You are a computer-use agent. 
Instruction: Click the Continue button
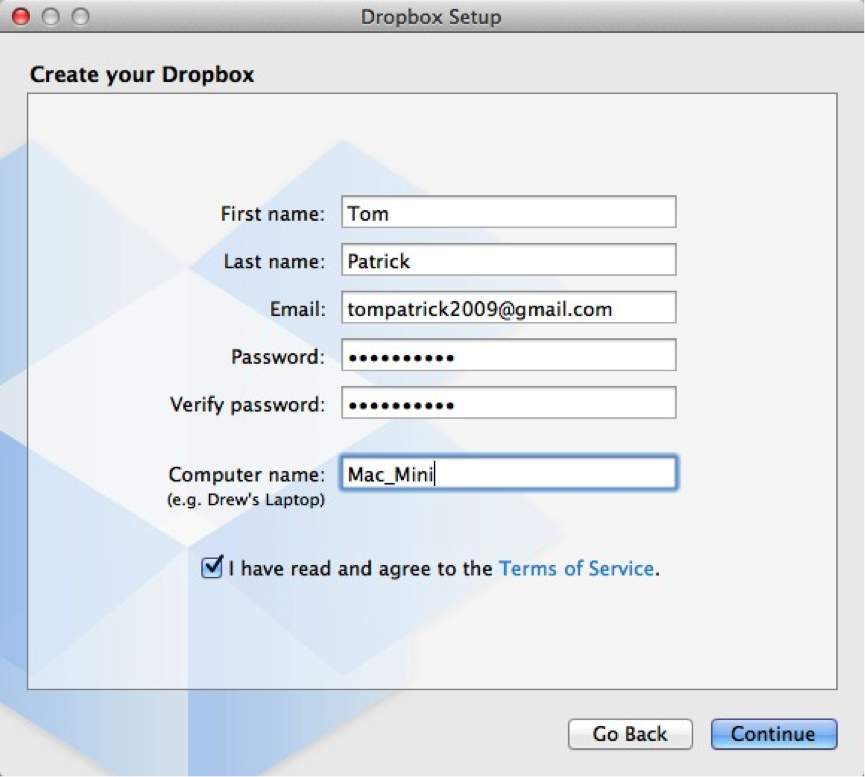tap(773, 734)
